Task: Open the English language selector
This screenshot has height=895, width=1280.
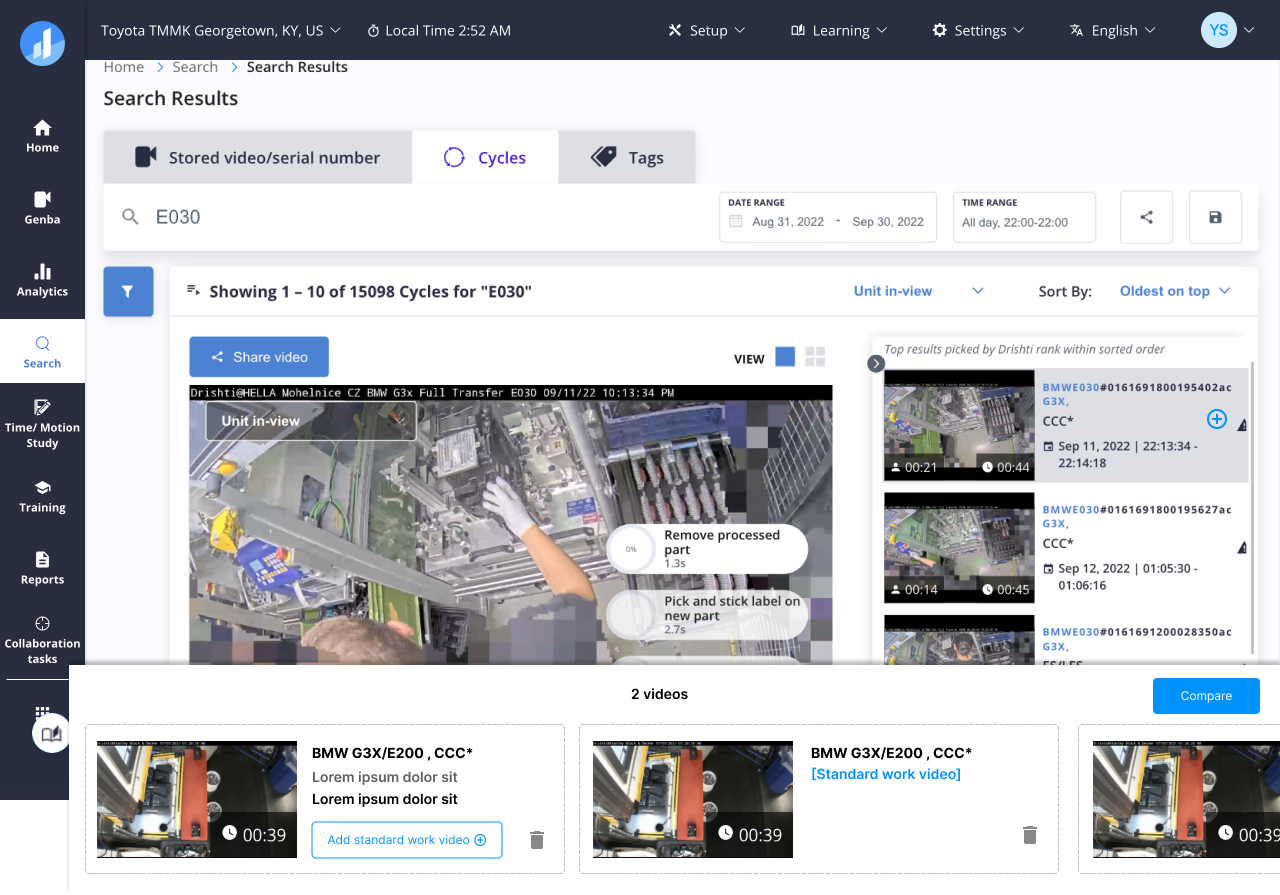Action: pyautogui.click(x=1113, y=30)
